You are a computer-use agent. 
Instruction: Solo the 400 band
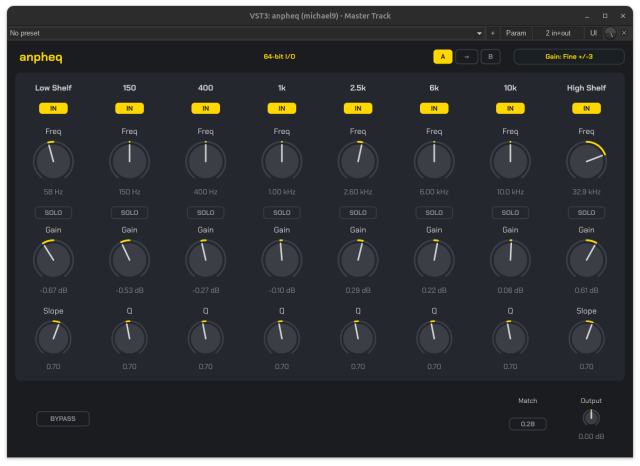(x=206, y=213)
